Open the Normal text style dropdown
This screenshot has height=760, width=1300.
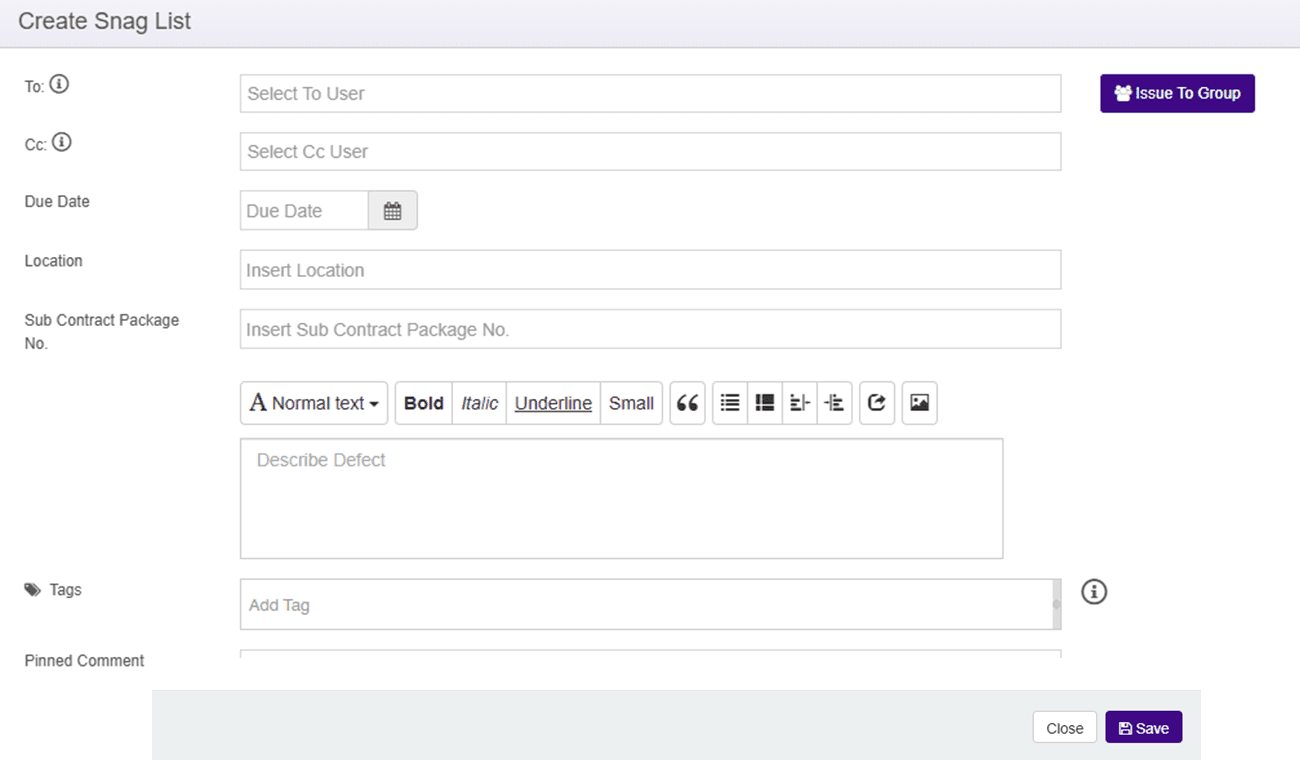point(313,402)
